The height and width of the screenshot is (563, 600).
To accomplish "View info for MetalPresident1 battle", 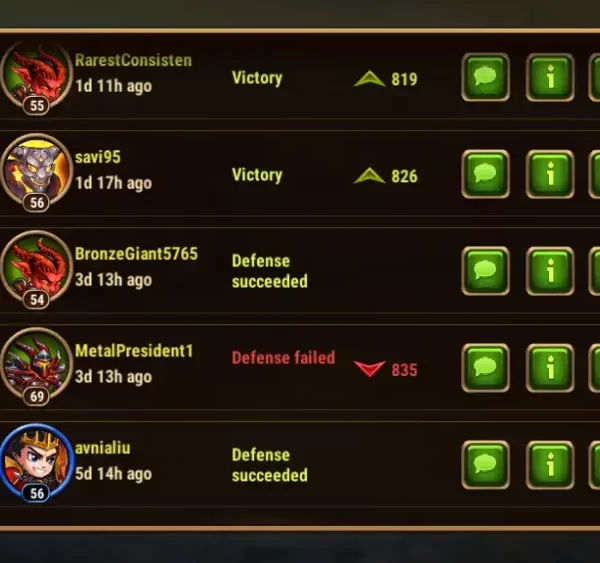I will click(550, 368).
